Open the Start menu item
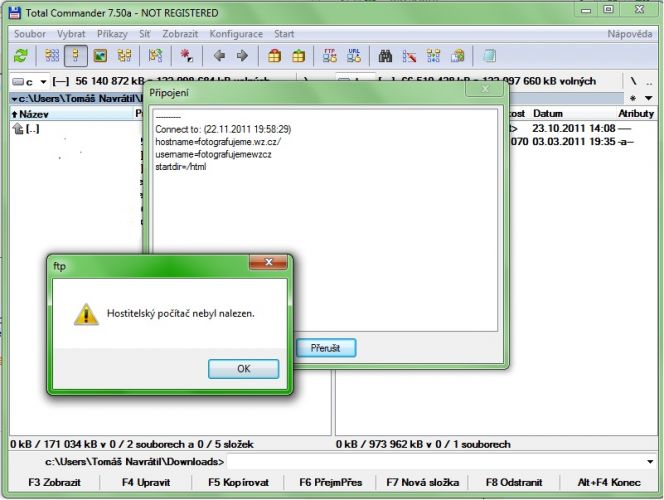The image size is (664, 500). (284, 34)
